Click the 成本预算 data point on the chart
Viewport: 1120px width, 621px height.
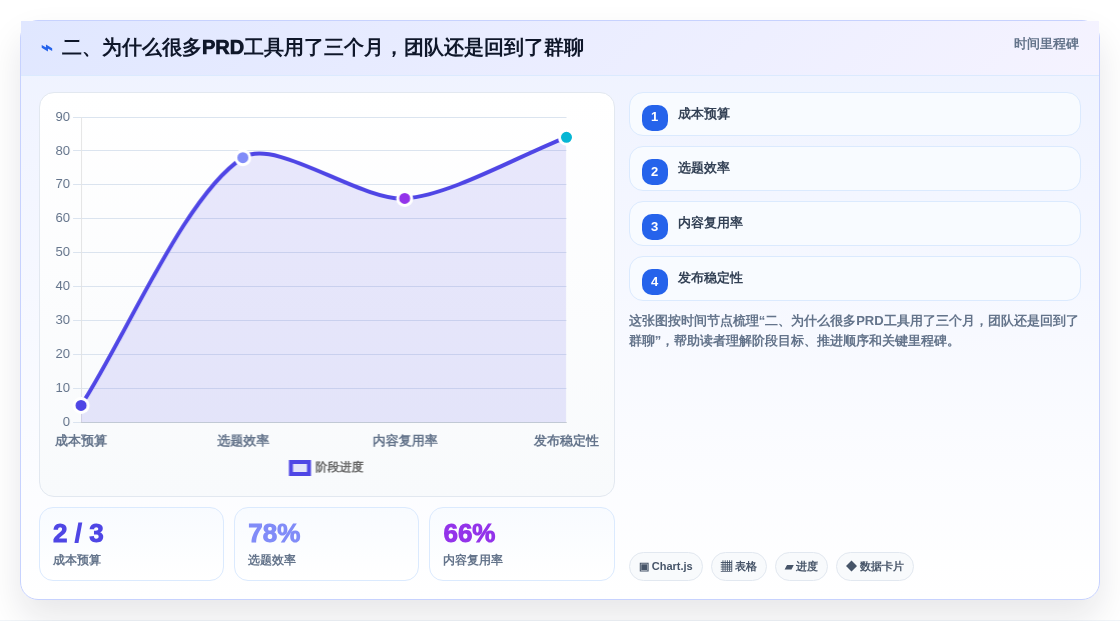pos(81,405)
